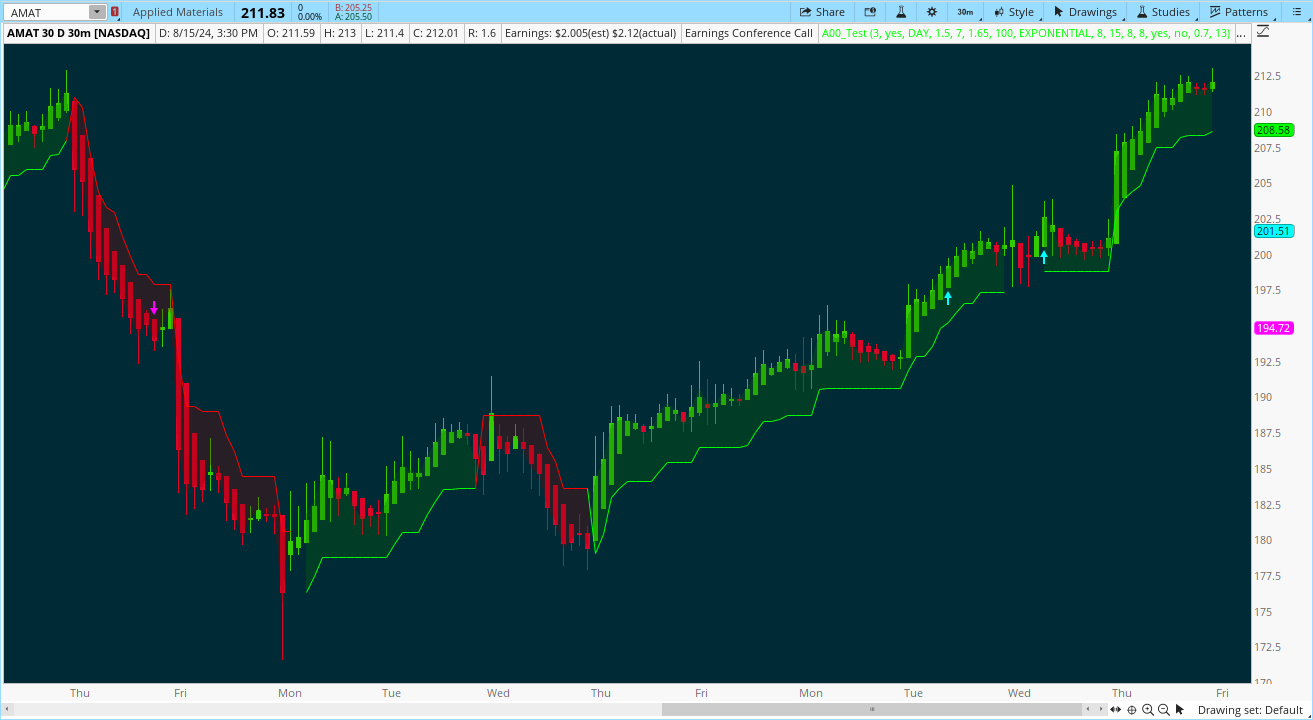The image size is (1313, 720).
Task: Click the L: 211.4 low value
Action: pos(384,33)
